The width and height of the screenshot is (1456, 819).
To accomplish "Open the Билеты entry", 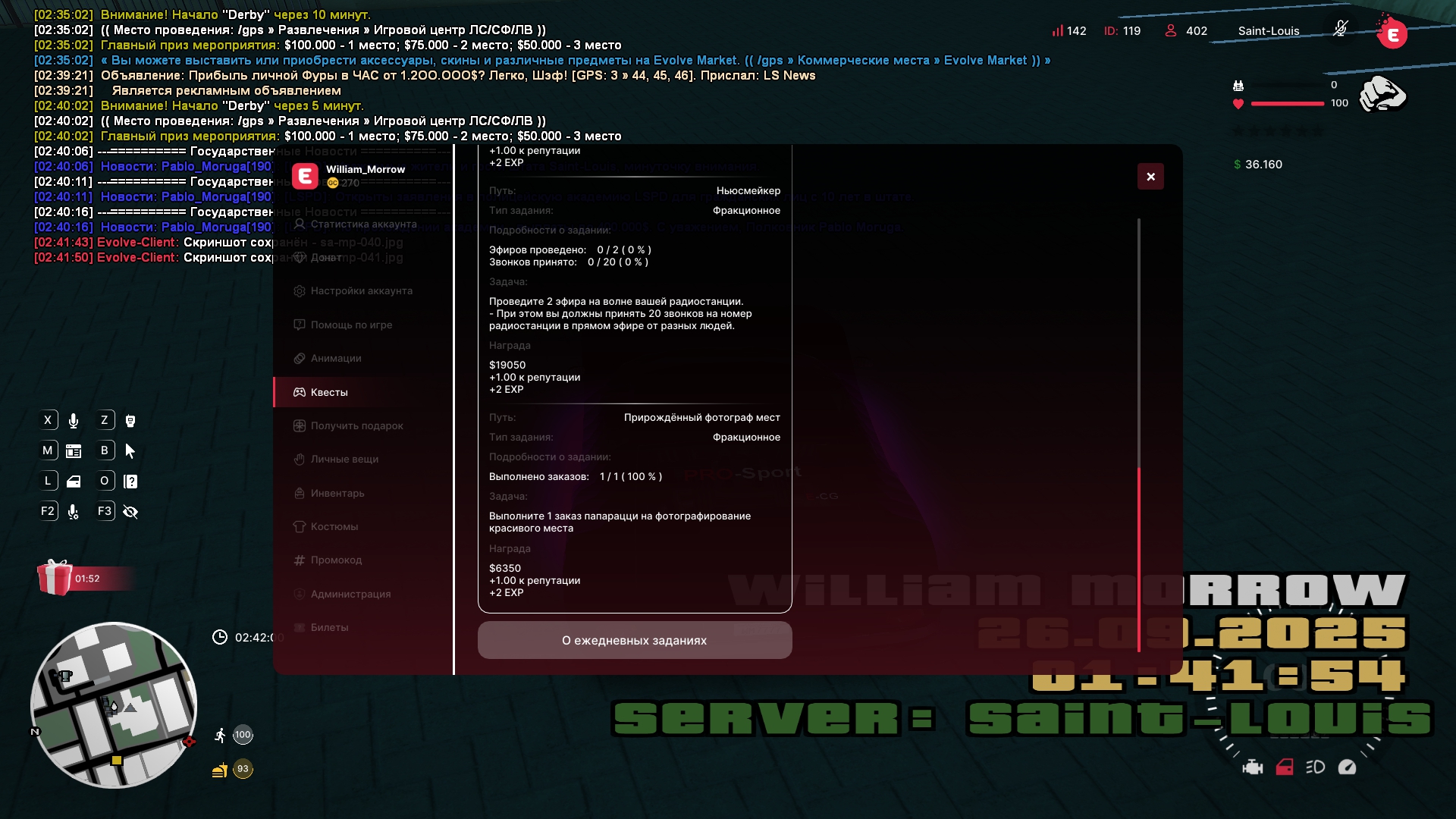I will pyautogui.click(x=329, y=627).
